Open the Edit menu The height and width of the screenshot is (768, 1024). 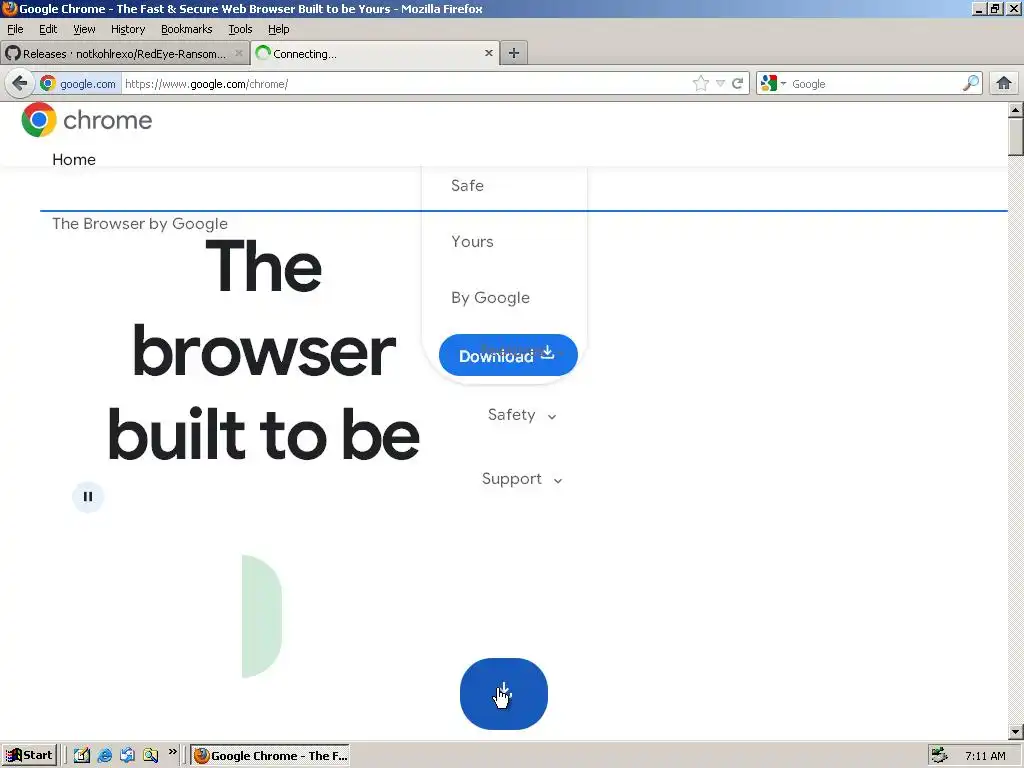[x=48, y=29]
